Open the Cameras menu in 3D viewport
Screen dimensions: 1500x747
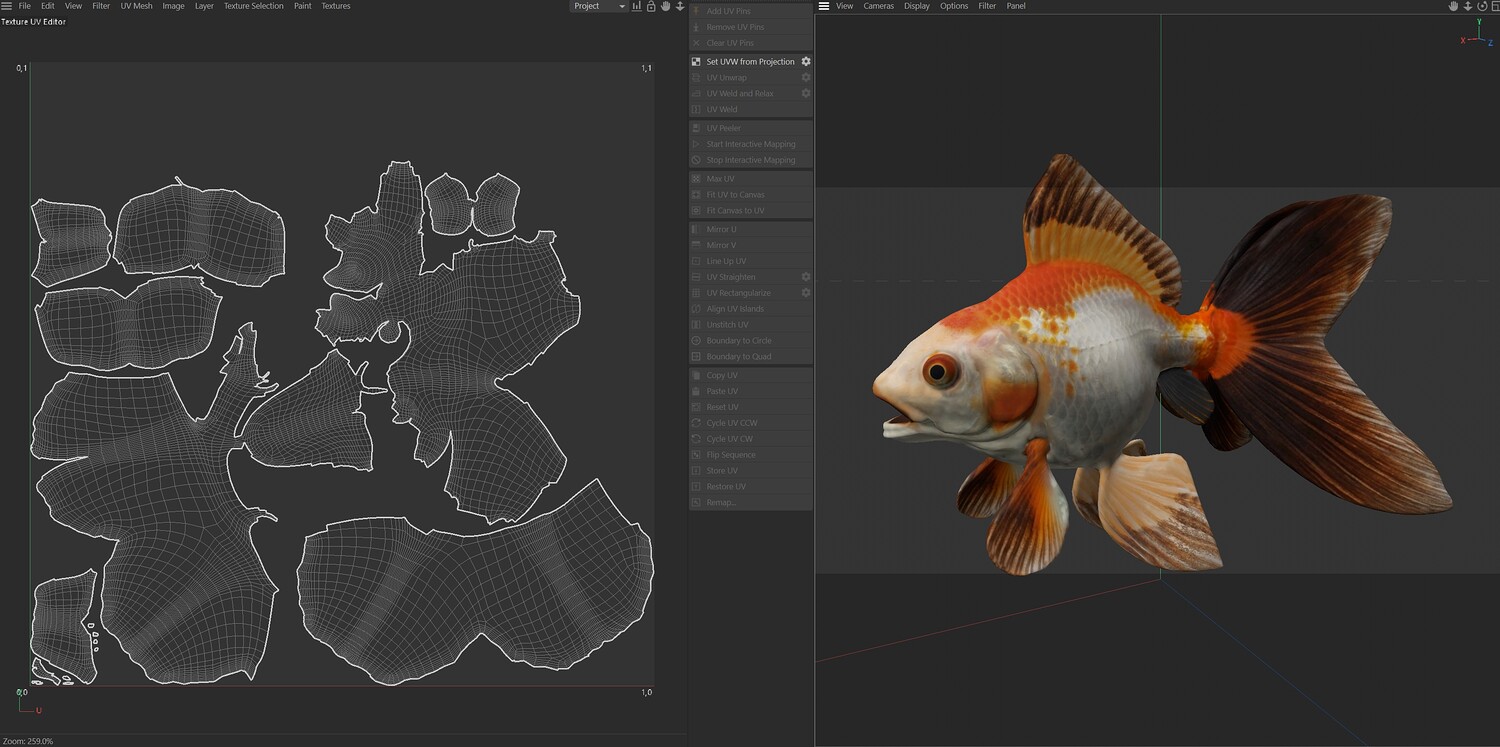coord(879,6)
